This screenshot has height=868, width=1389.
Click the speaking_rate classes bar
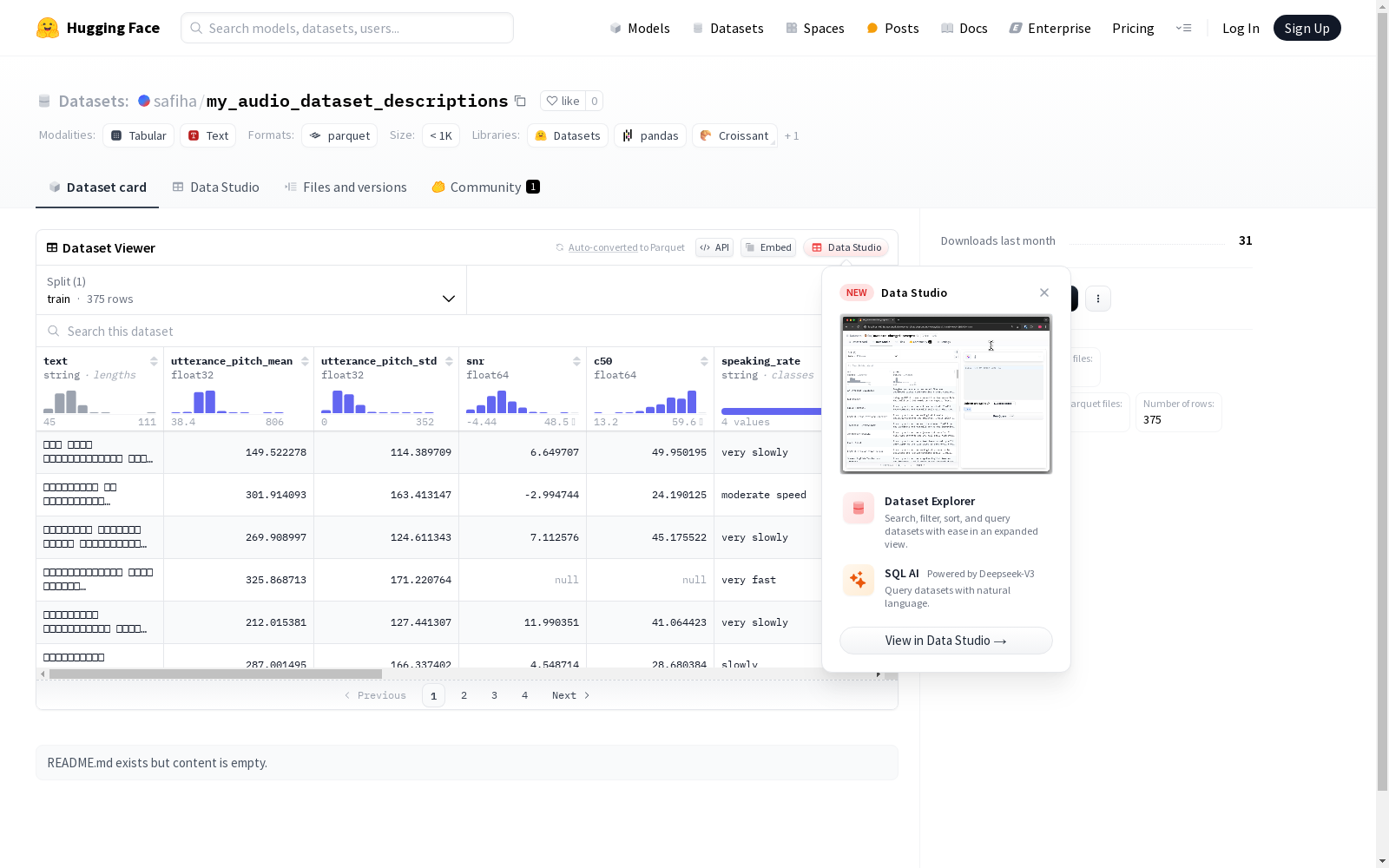771,411
